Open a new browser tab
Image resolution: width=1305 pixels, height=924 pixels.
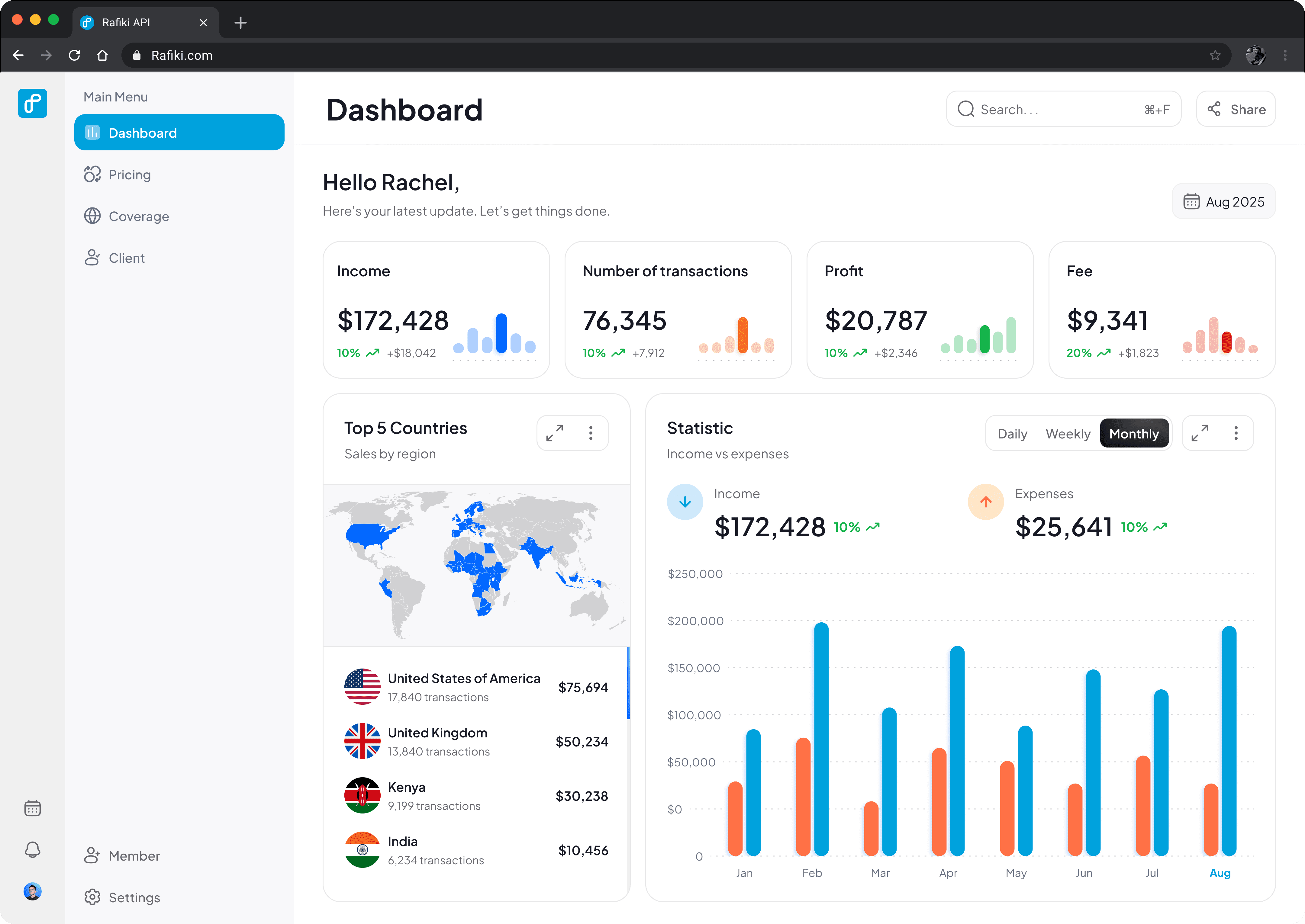(x=240, y=22)
